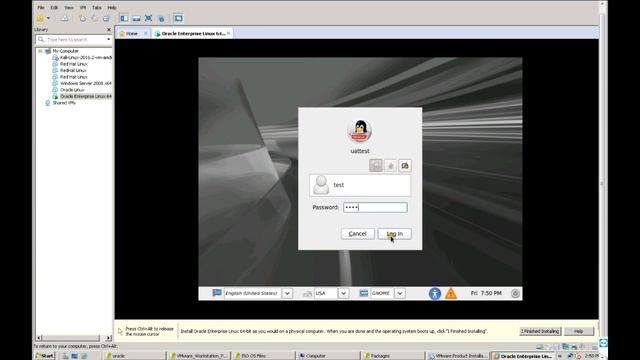This screenshot has width=640, height=360.
Task: Select the smartcard authentication button
Action: click(405, 165)
